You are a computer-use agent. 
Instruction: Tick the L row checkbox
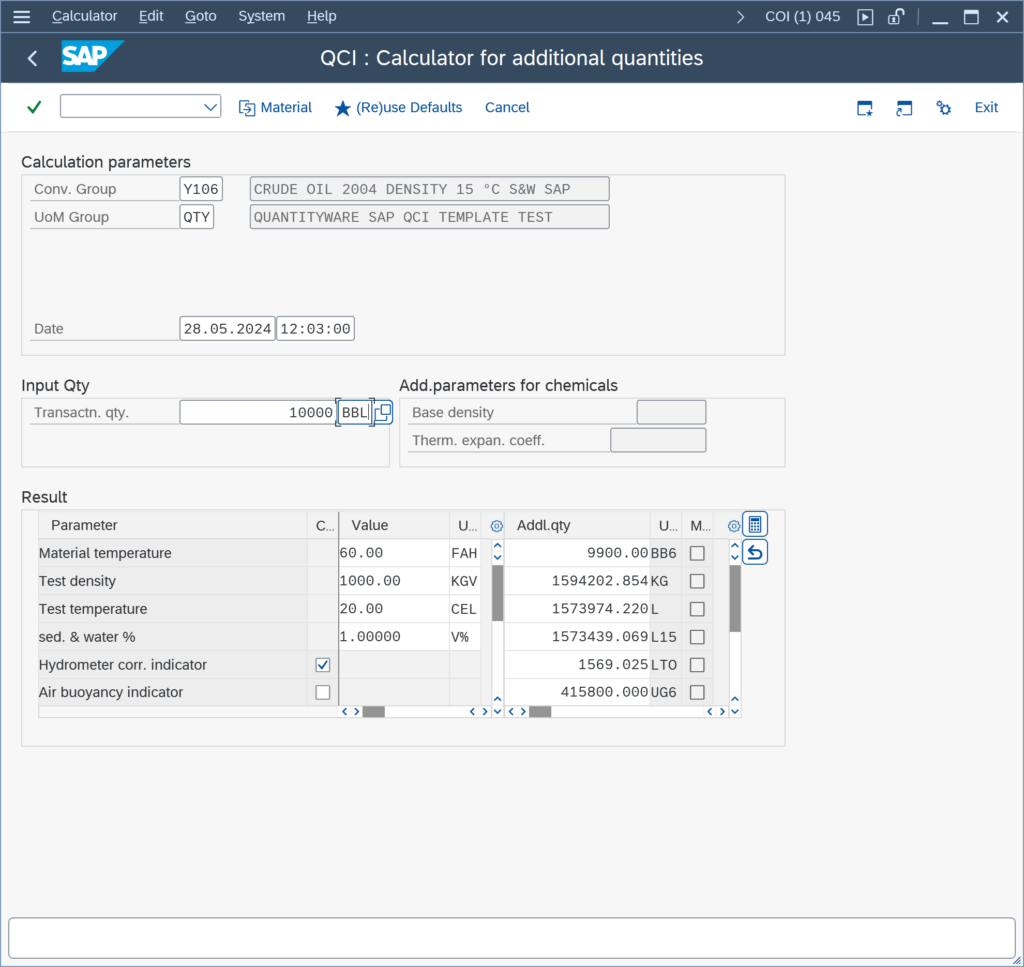click(697, 609)
